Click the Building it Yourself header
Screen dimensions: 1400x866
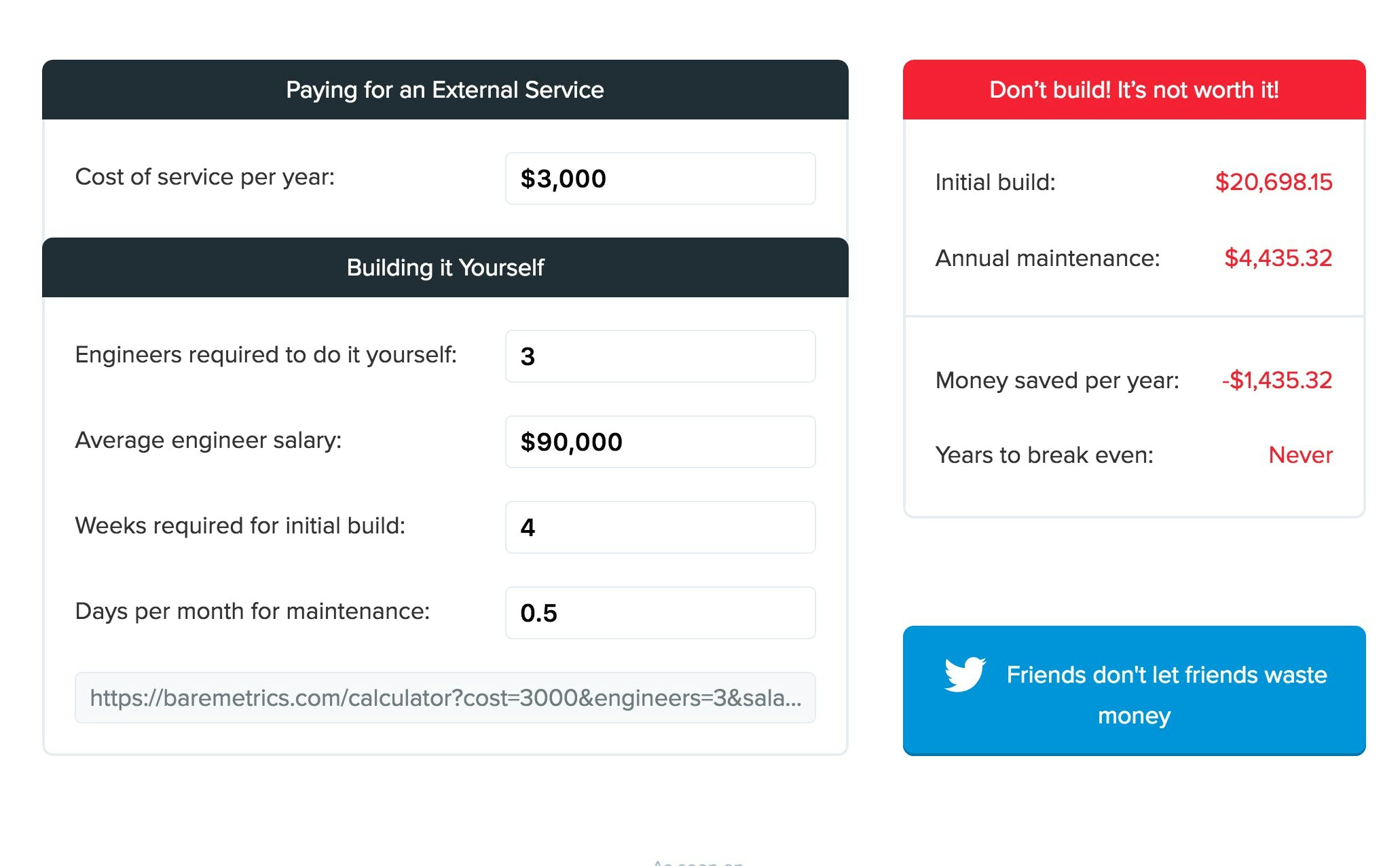click(445, 267)
